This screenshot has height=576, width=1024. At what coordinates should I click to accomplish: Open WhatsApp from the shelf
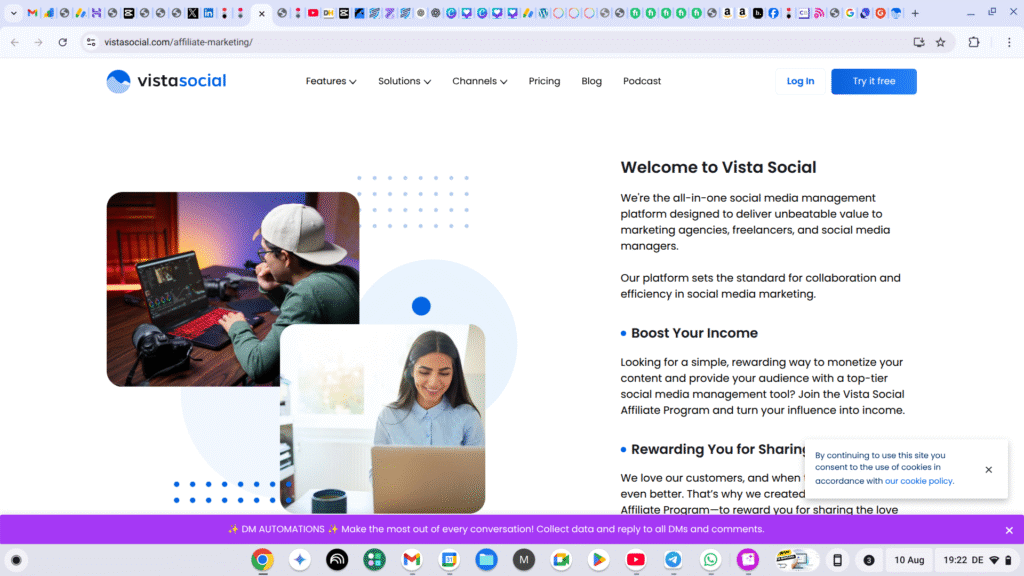coord(710,560)
